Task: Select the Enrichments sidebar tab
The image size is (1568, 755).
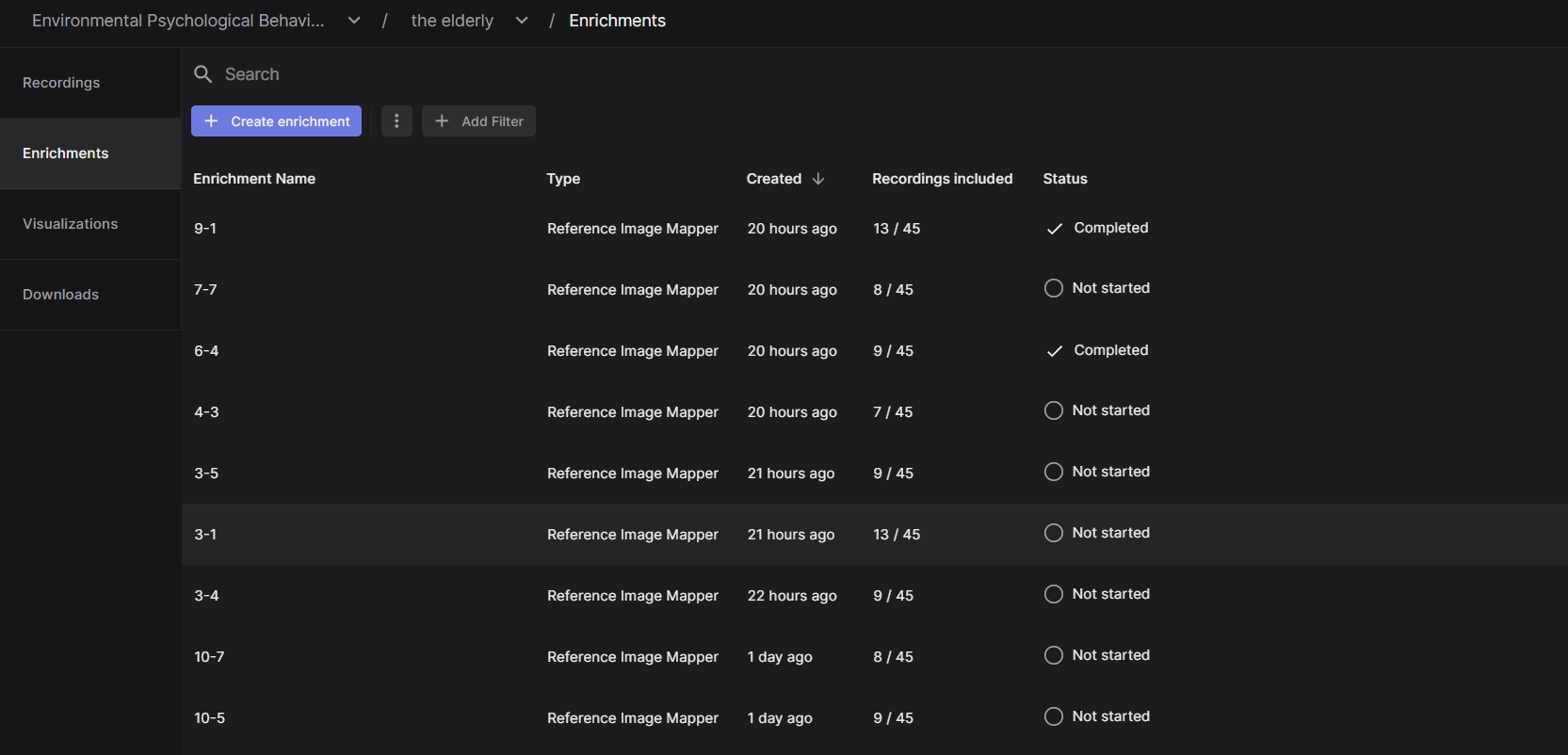Action: tap(90, 153)
